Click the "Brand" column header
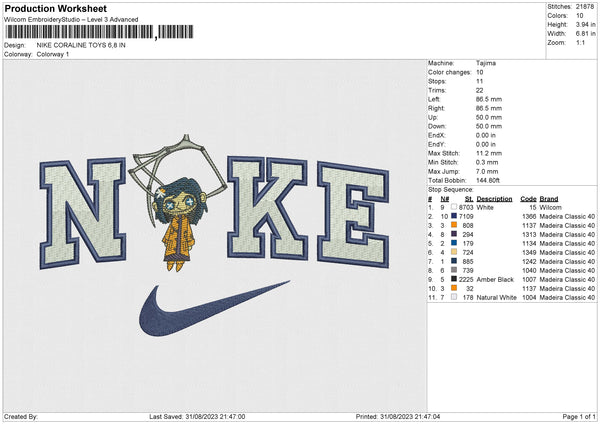This screenshot has height=424, width=600. (549, 199)
